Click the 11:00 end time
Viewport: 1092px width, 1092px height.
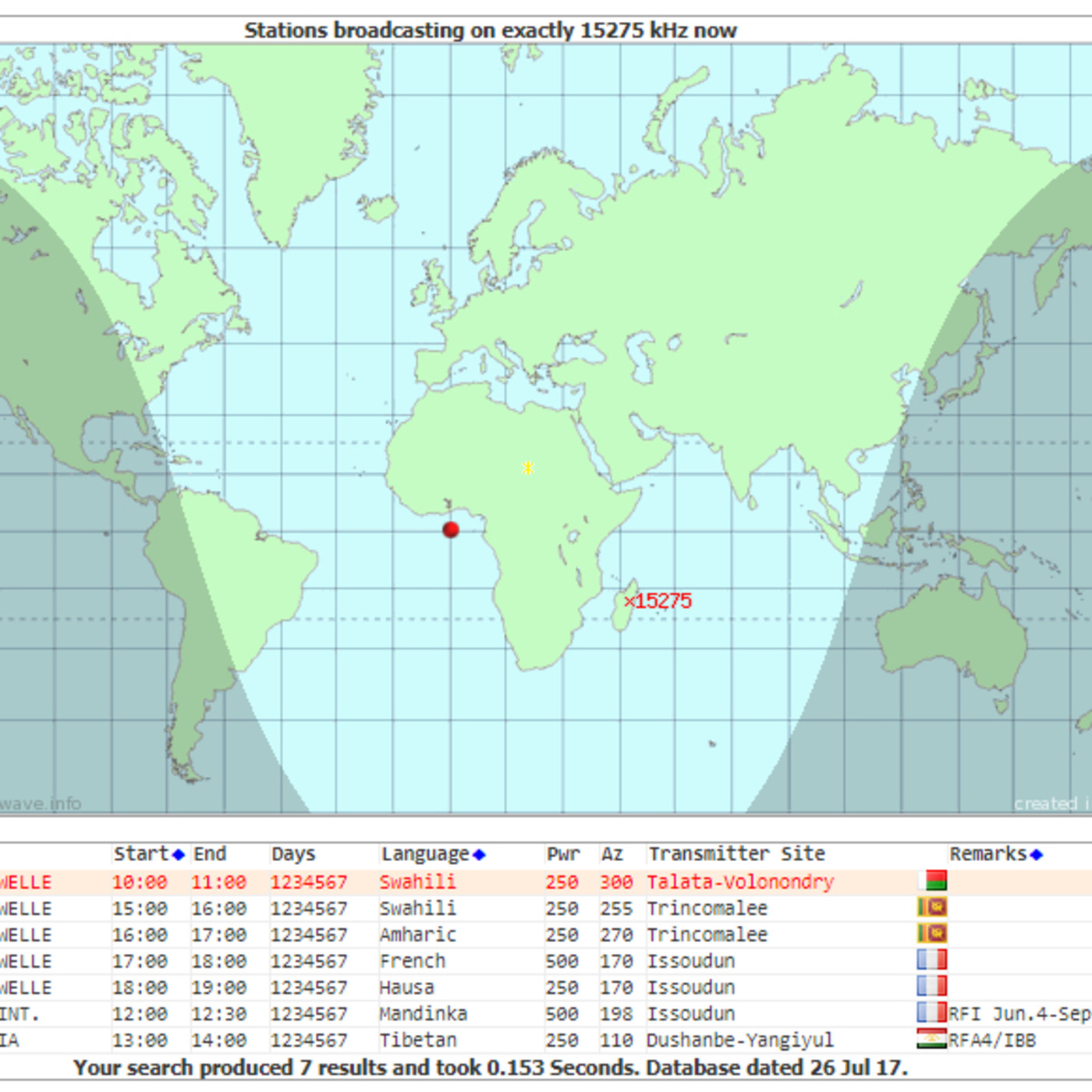219,882
